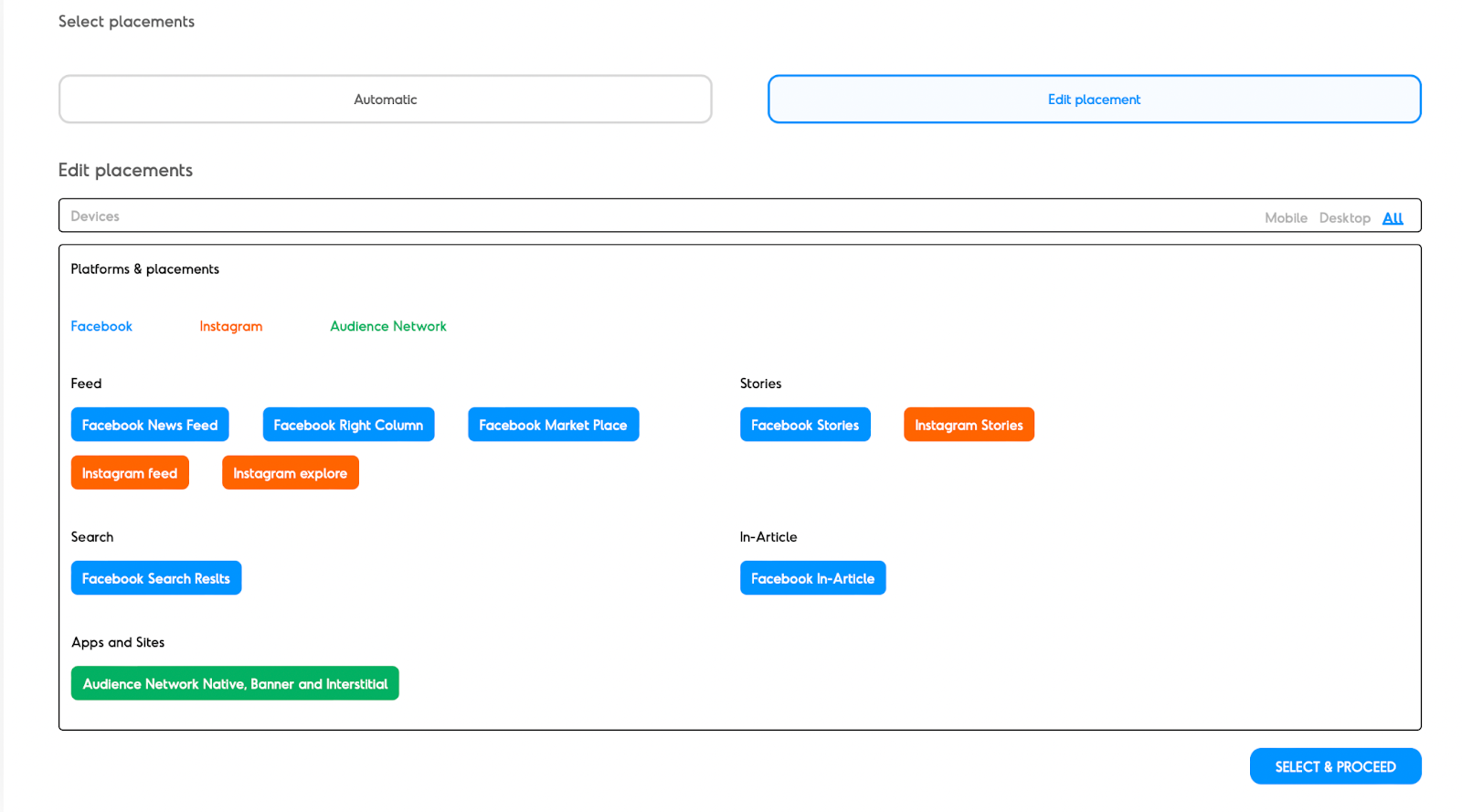Choose the Edit placement option
The width and height of the screenshot is (1462, 812).
click(1094, 99)
